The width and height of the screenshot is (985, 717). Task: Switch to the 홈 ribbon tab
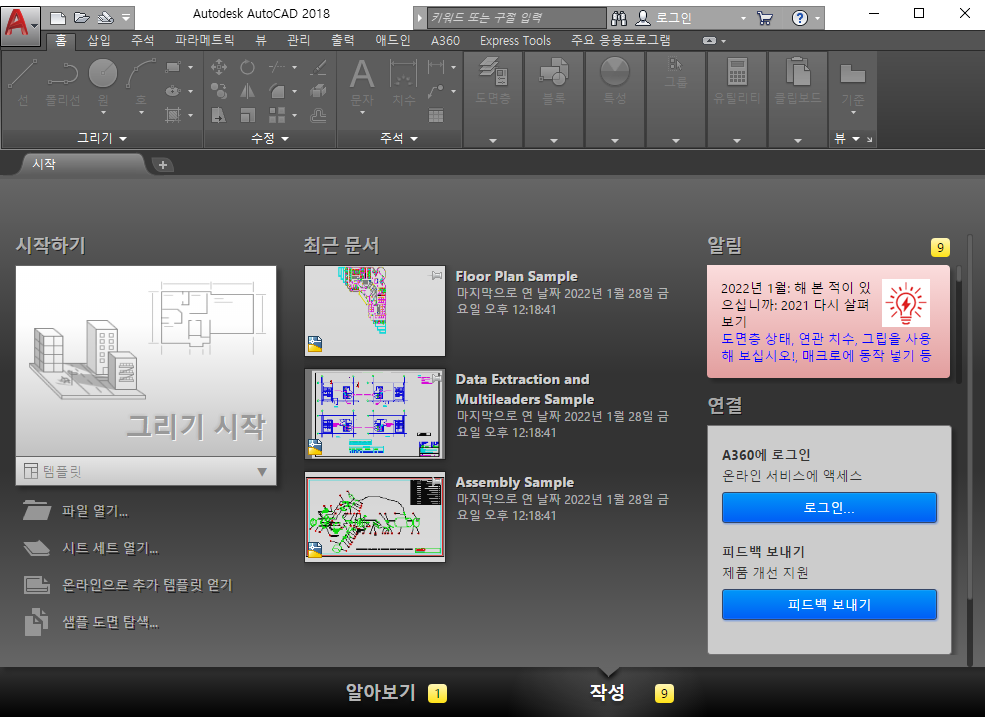coord(60,40)
